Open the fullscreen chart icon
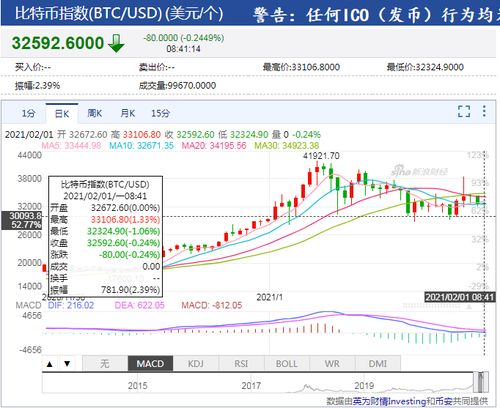Screen dimensions: 500x408 coord(464,112)
